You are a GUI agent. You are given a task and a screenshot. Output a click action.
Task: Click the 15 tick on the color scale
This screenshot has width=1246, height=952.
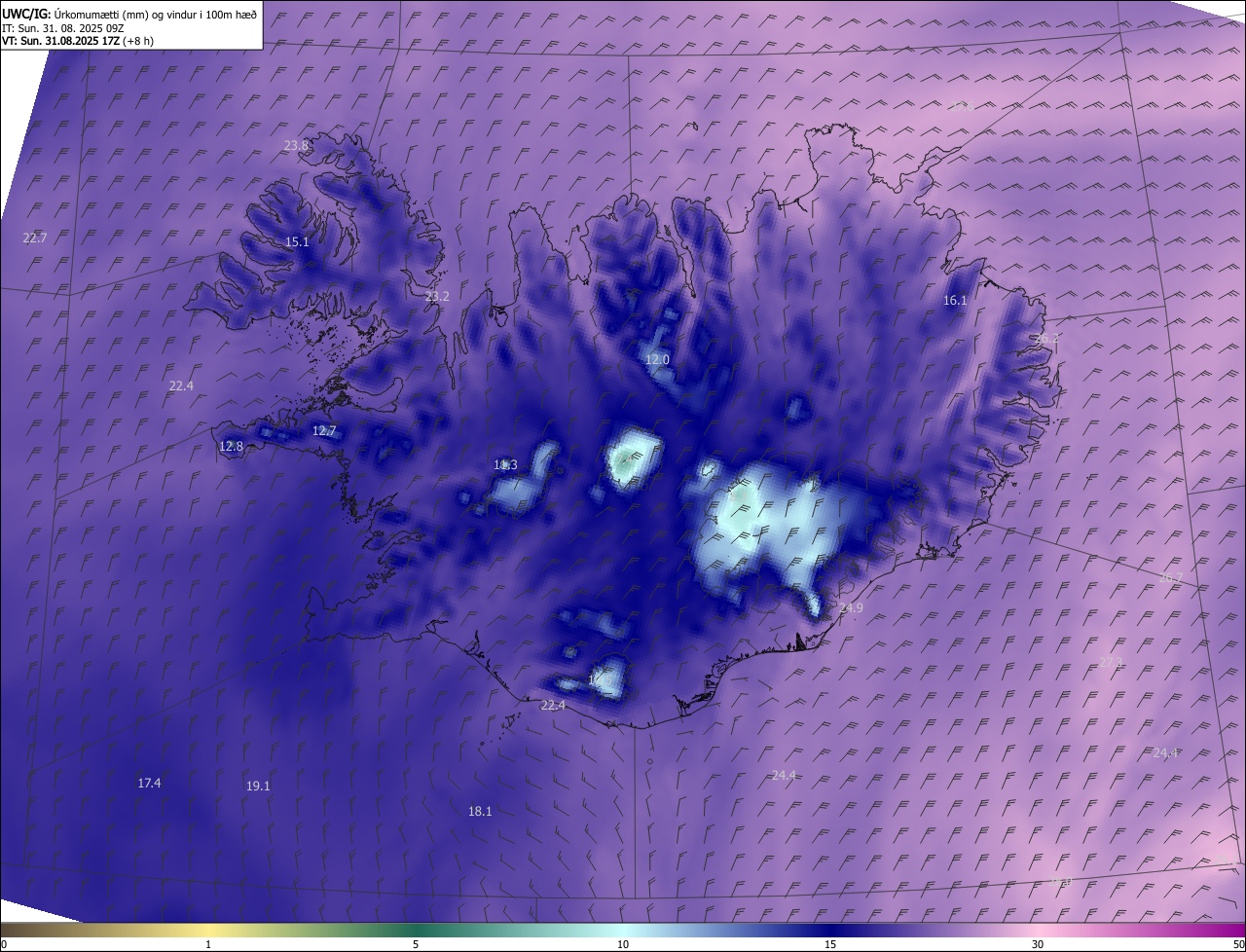pyautogui.click(x=830, y=944)
